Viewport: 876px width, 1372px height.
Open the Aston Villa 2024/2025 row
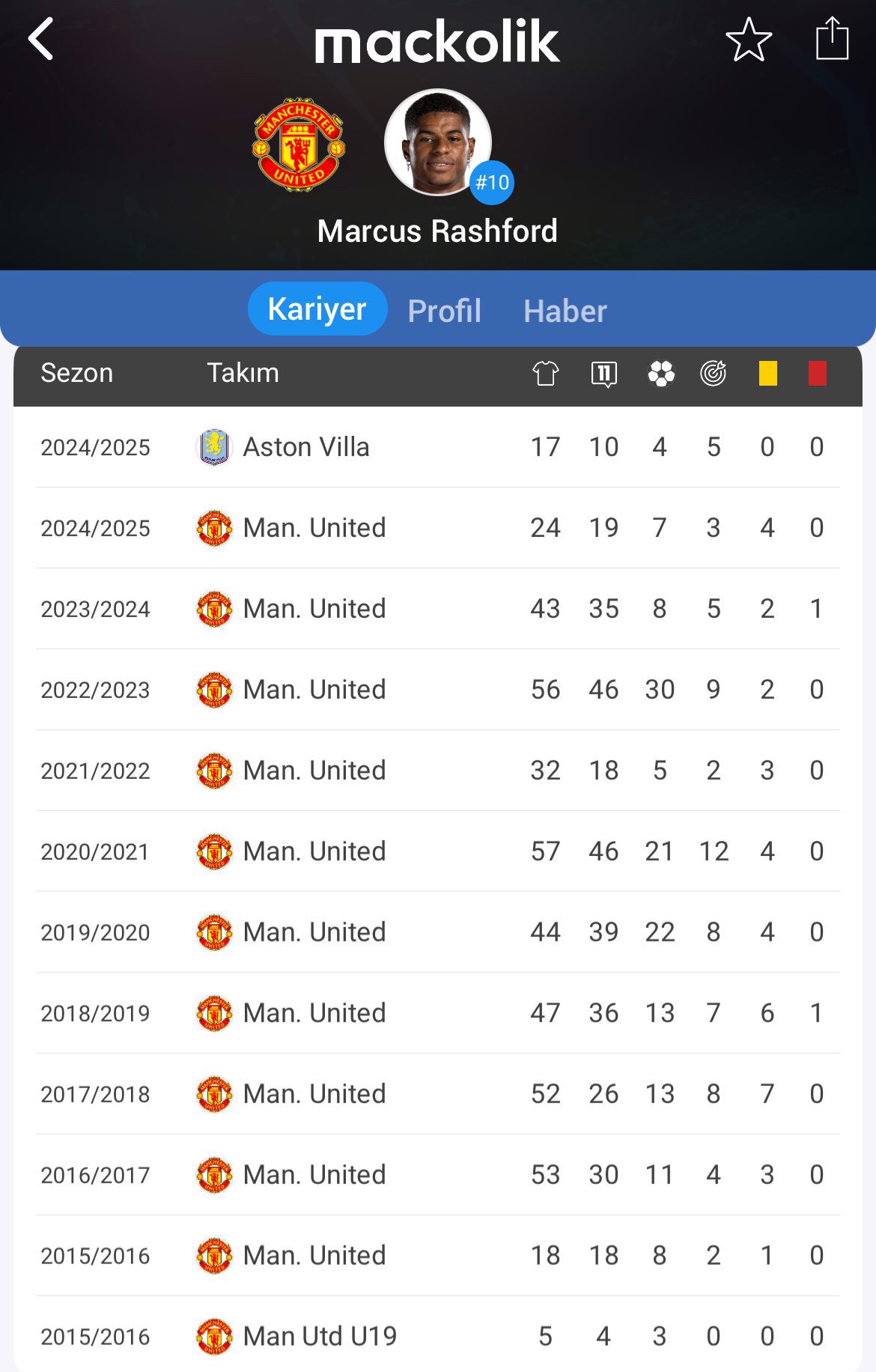coord(438,447)
